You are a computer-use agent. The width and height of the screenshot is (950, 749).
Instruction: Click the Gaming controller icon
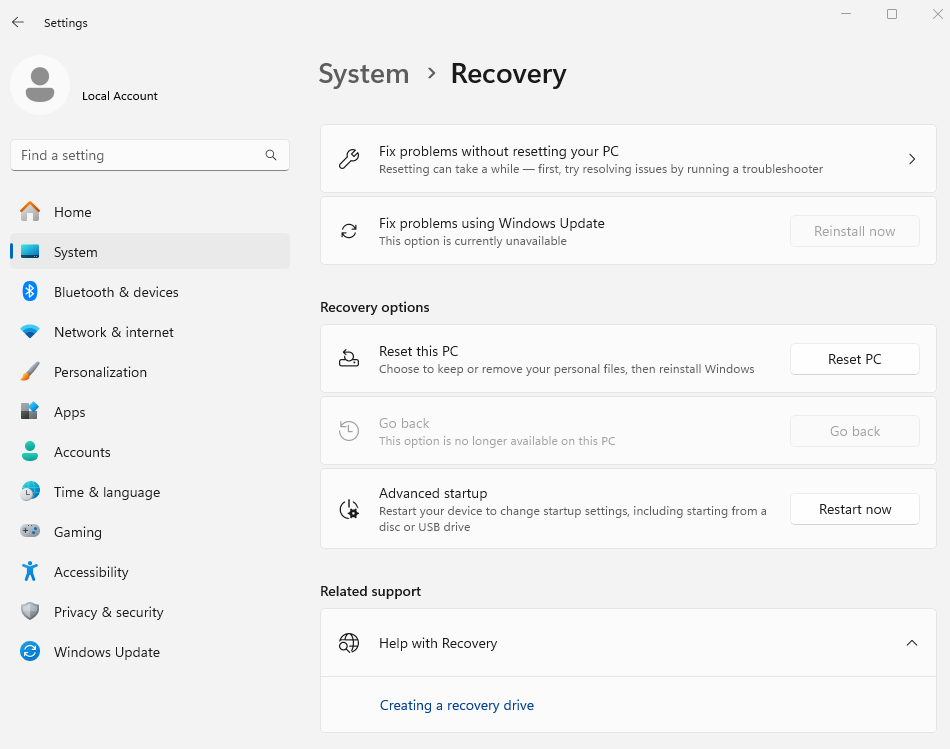30,531
